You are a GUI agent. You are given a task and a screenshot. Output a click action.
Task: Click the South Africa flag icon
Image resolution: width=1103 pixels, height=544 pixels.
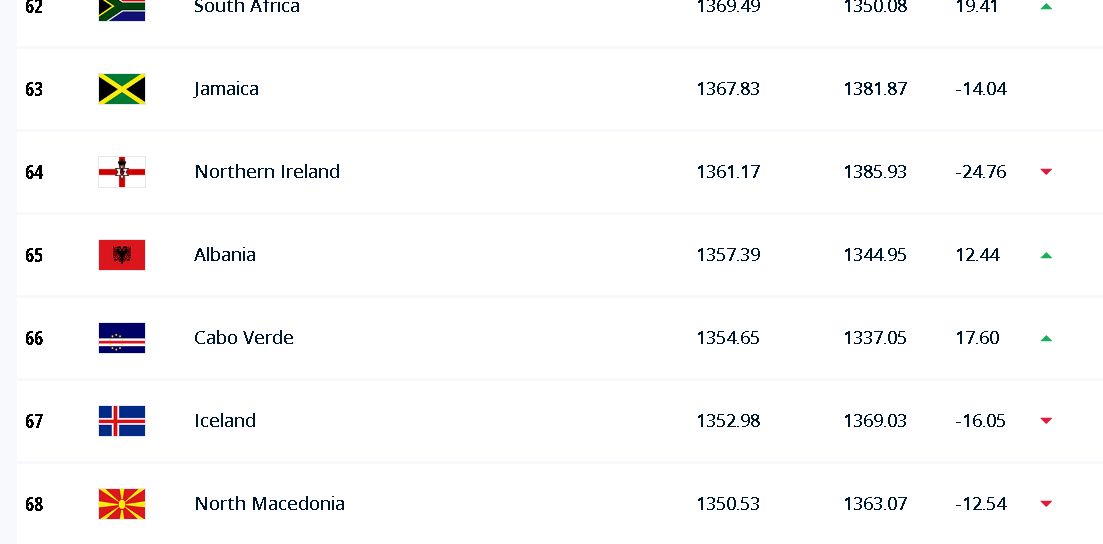coord(122,8)
